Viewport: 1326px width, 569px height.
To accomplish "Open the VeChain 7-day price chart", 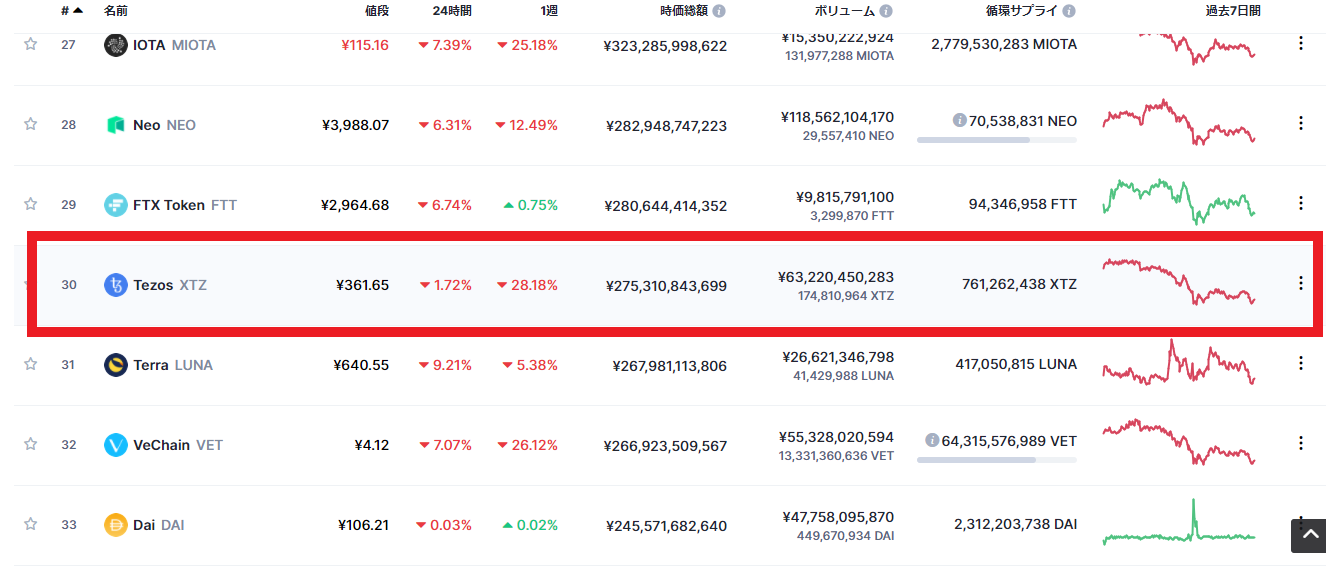I will coord(1179,442).
